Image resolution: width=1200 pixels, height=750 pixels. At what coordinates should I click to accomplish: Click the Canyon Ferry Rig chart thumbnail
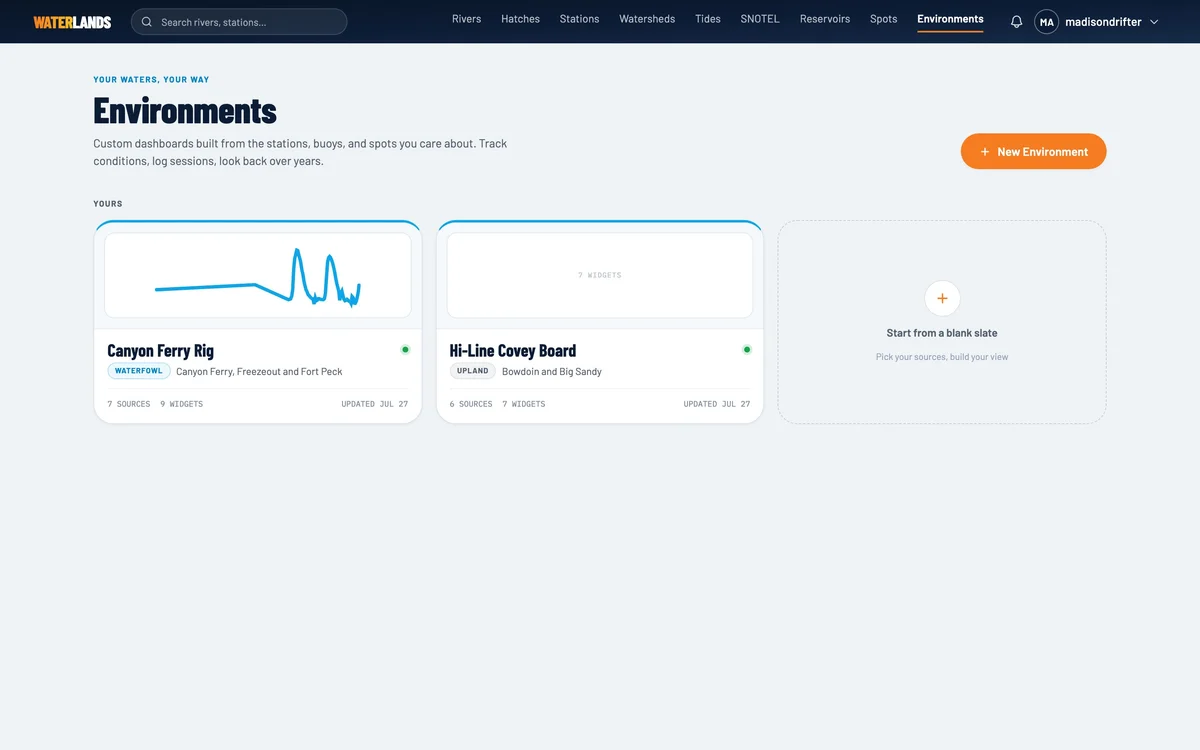pos(258,275)
